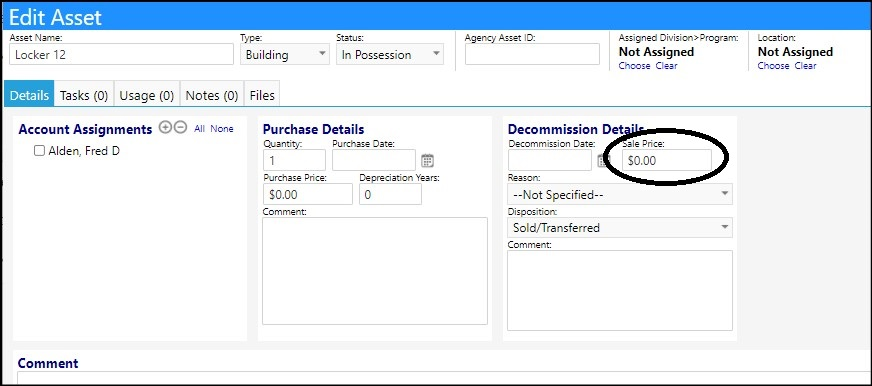Select All account assignments link
Viewport: 872px width, 386px height.
point(200,128)
